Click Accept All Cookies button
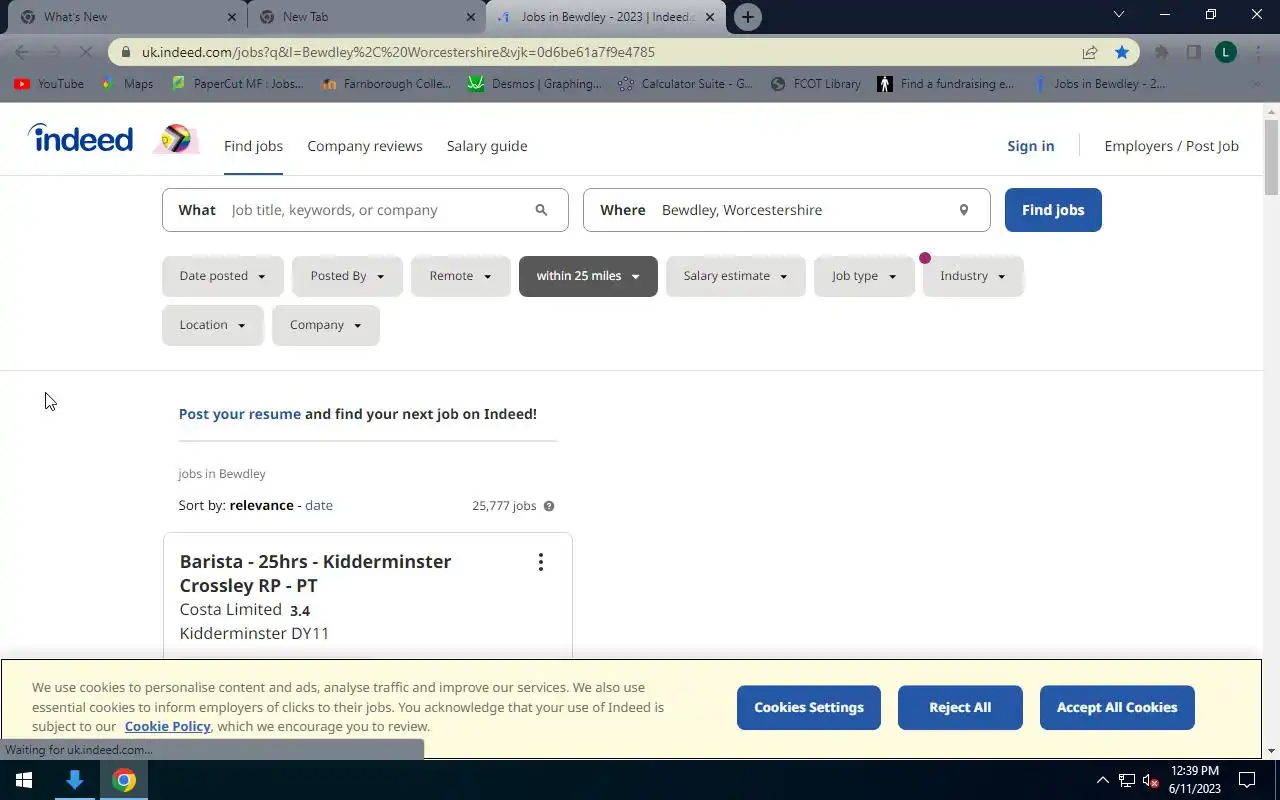 1117,707
